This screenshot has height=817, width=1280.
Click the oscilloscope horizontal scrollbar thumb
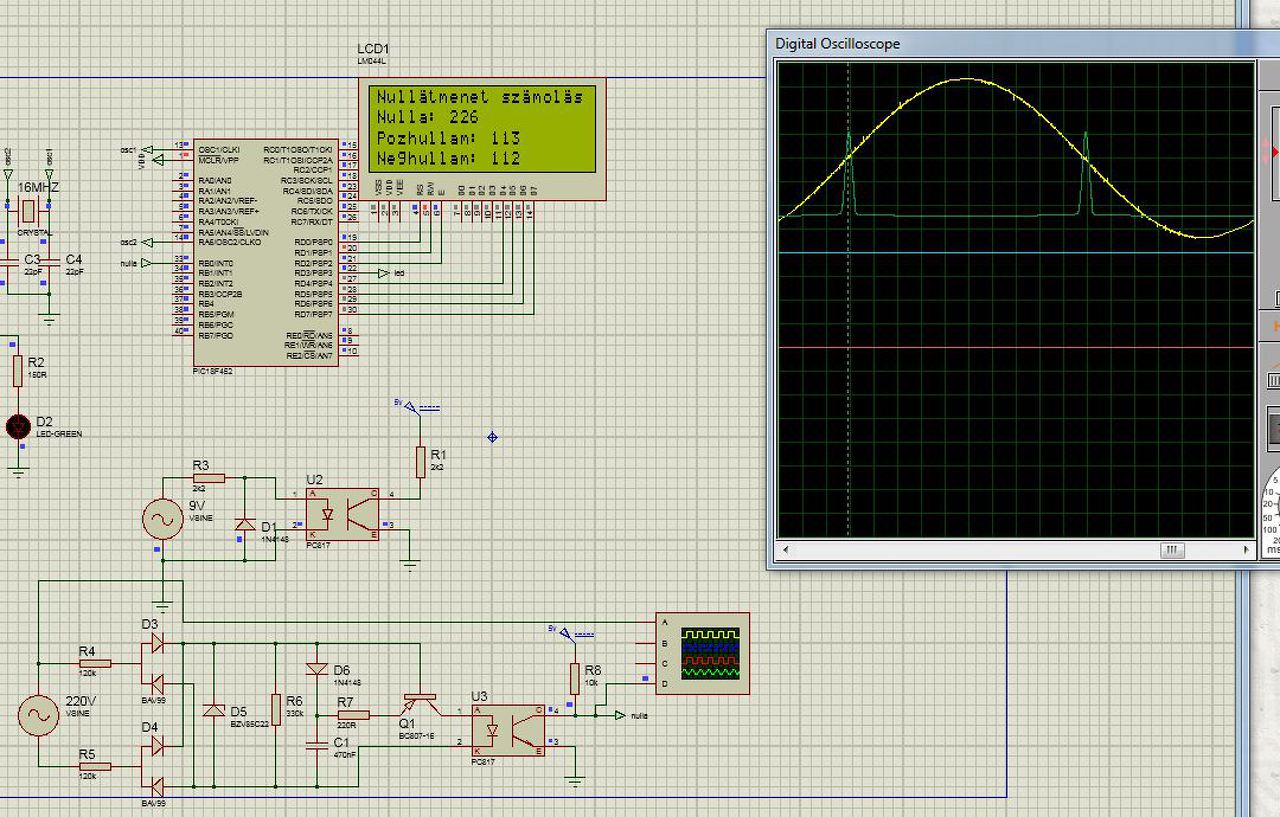coord(1171,550)
